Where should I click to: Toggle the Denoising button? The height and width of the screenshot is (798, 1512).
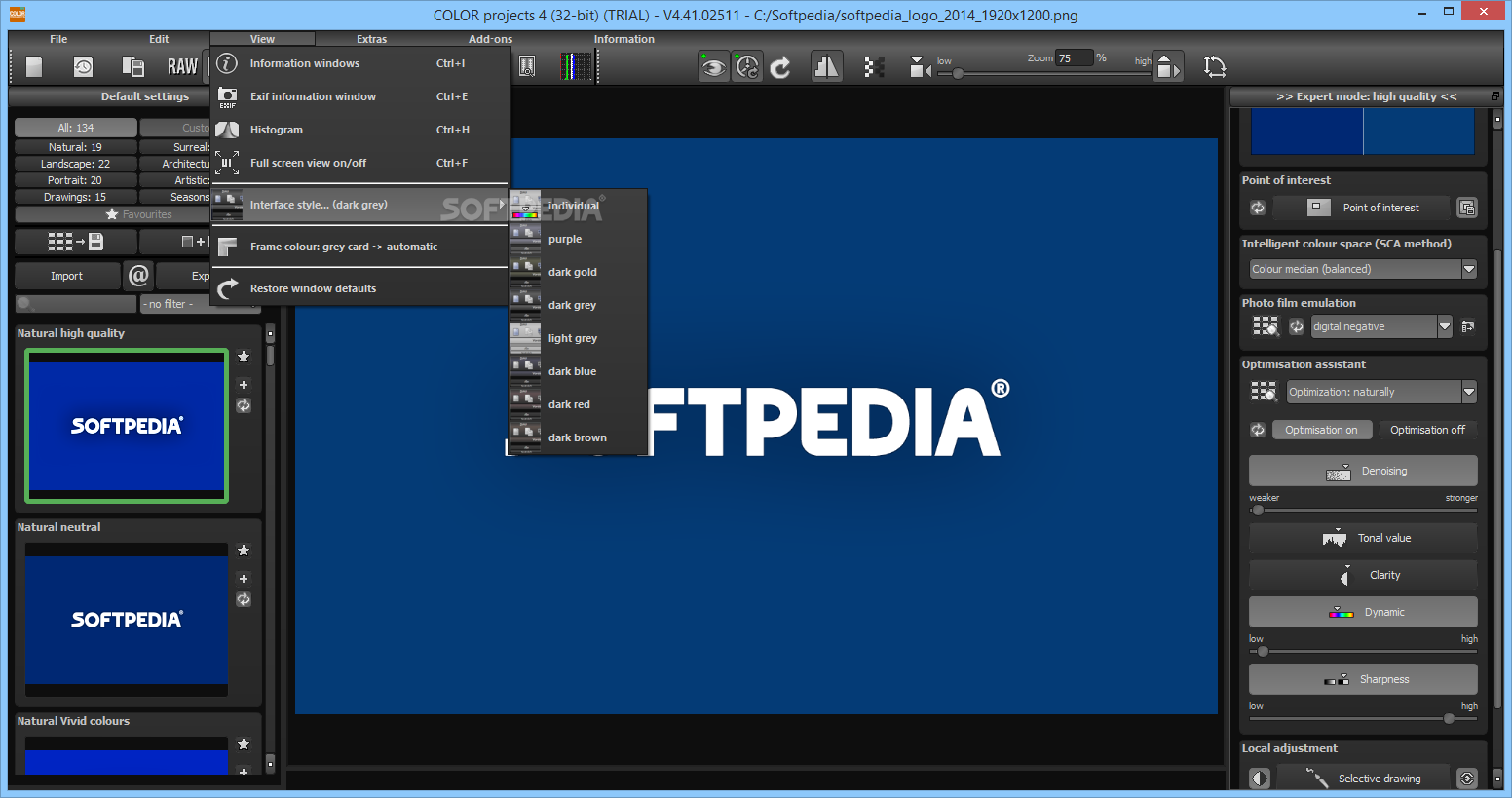[x=1363, y=471]
